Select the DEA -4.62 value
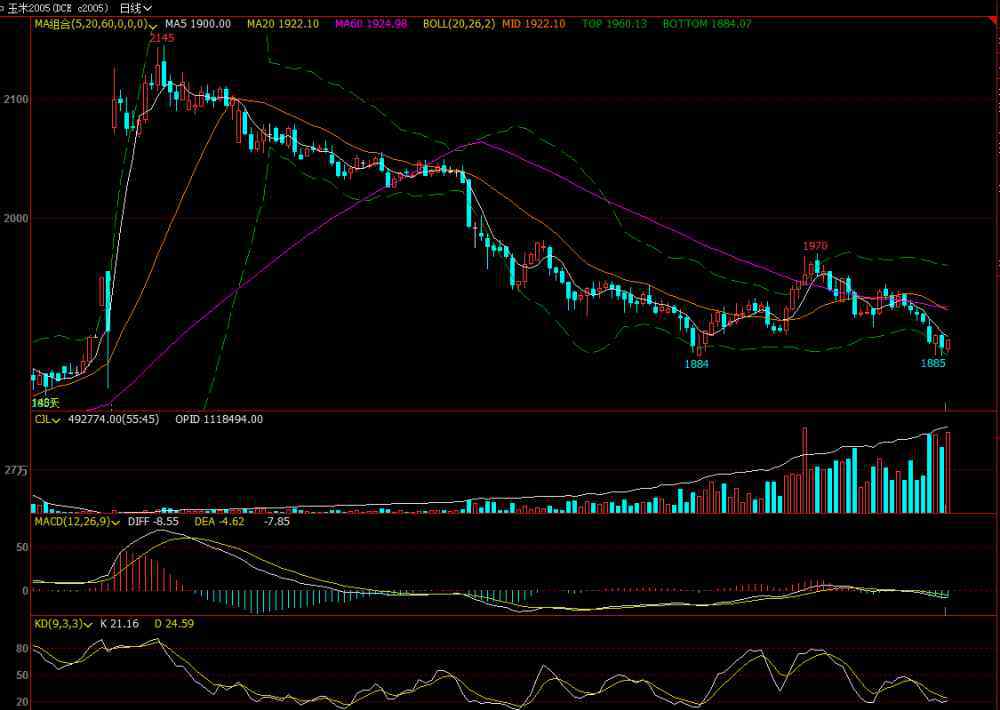The image size is (1000, 710). pyautogui.click(x=219, y=522)
